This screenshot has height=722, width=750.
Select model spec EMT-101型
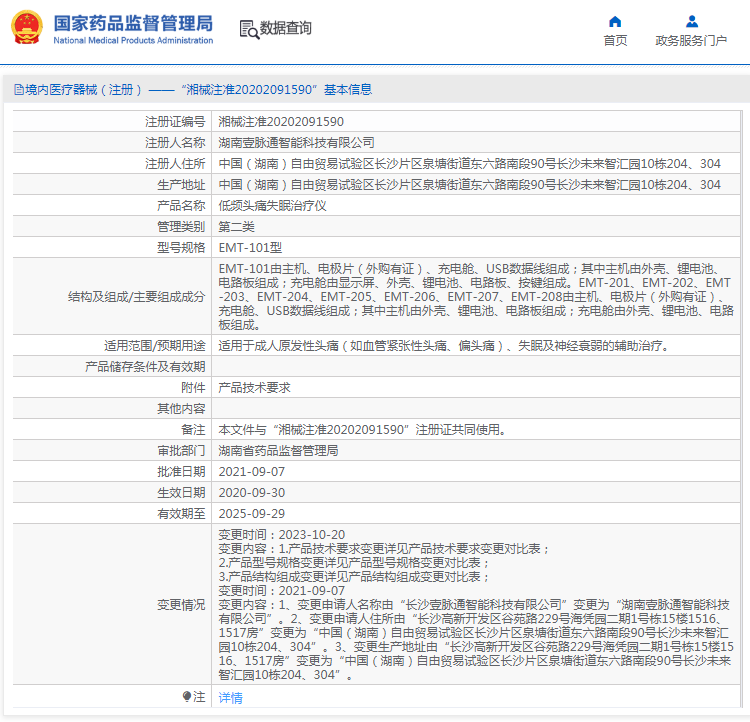250,248
